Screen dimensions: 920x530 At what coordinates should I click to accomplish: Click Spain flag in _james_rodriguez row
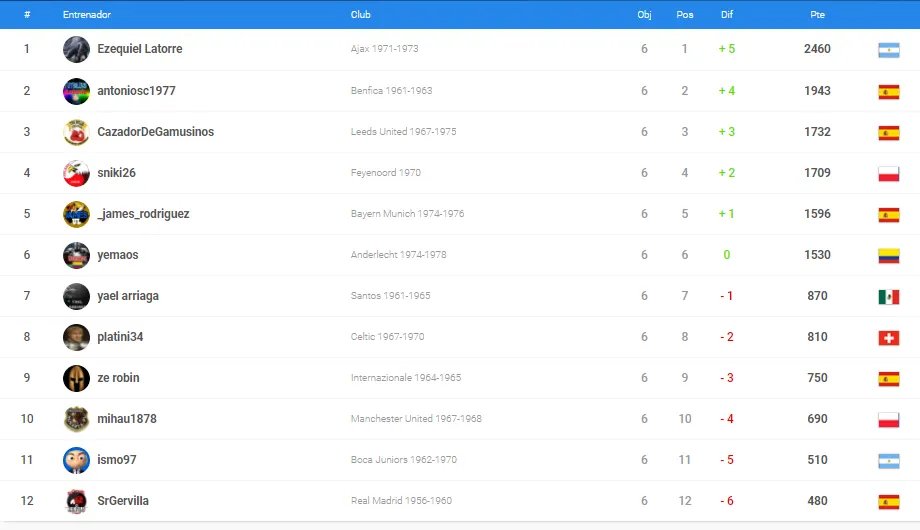(x=889, y=215)
